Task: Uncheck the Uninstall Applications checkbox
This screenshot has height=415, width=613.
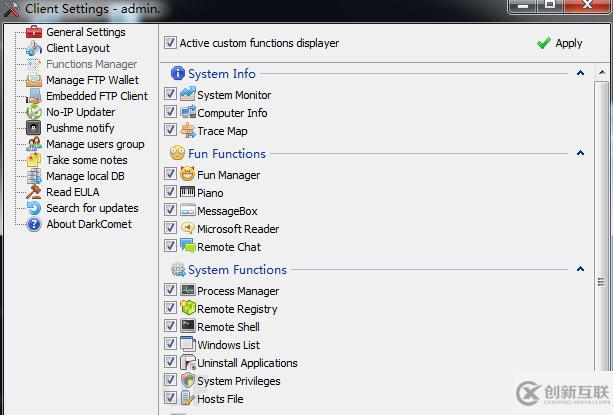Action: point(170,362)
